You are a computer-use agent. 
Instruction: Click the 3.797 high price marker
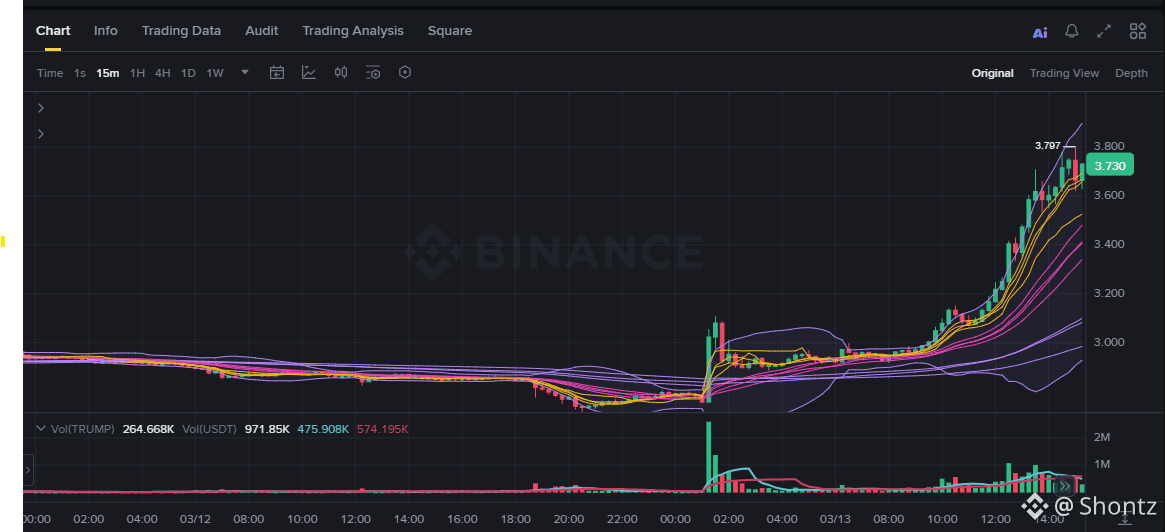(1048, 146)
